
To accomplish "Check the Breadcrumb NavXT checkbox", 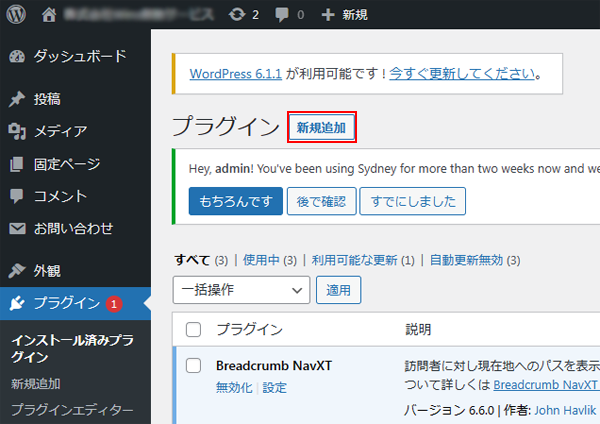I will [193, 365].
